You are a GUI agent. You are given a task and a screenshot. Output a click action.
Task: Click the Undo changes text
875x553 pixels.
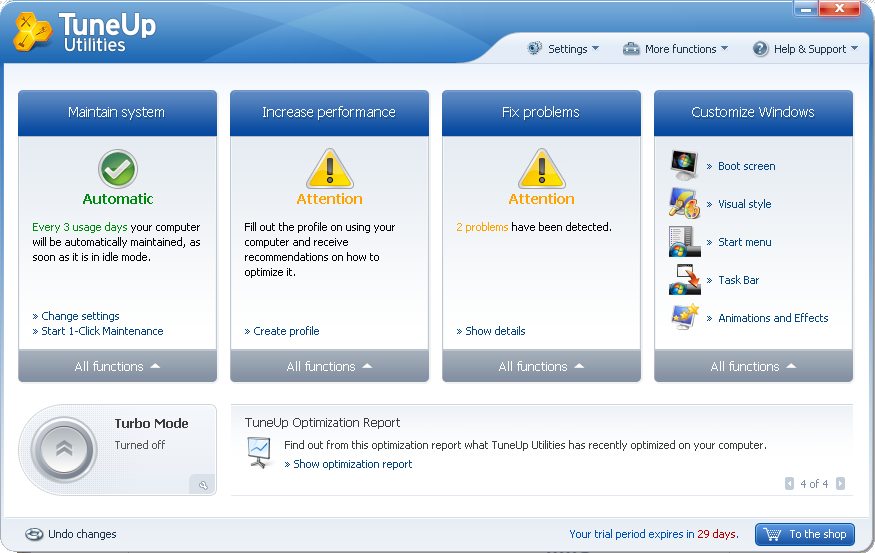point(82,534)
